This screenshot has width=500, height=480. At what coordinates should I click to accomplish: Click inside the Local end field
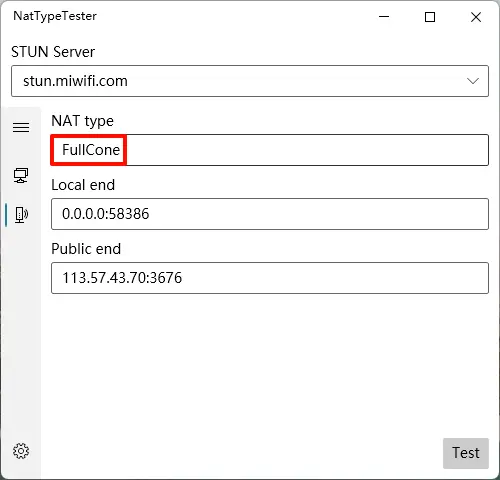(x=270, y=214)
